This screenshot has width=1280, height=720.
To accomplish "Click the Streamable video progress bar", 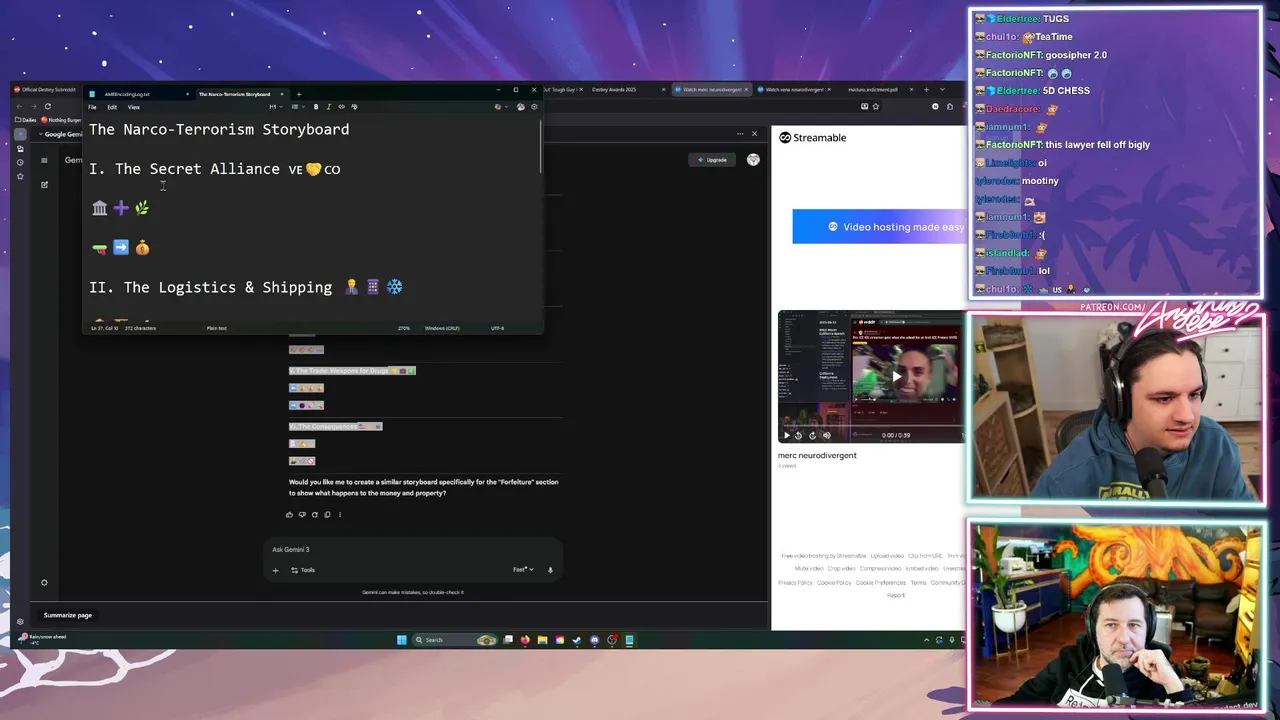I will 872,428.
